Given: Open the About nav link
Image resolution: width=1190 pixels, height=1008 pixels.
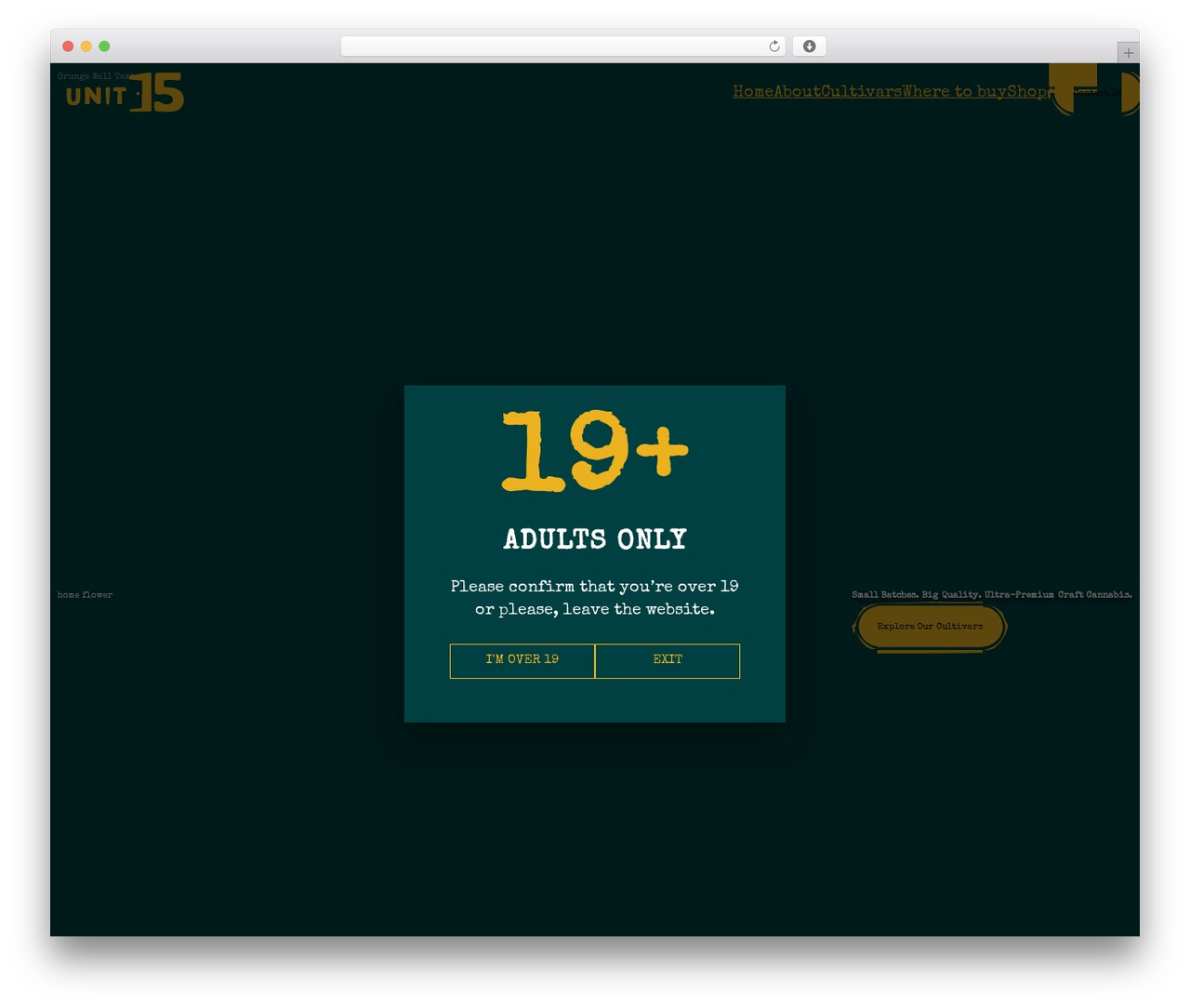Looking at the screenshot, I should point(797,91).
